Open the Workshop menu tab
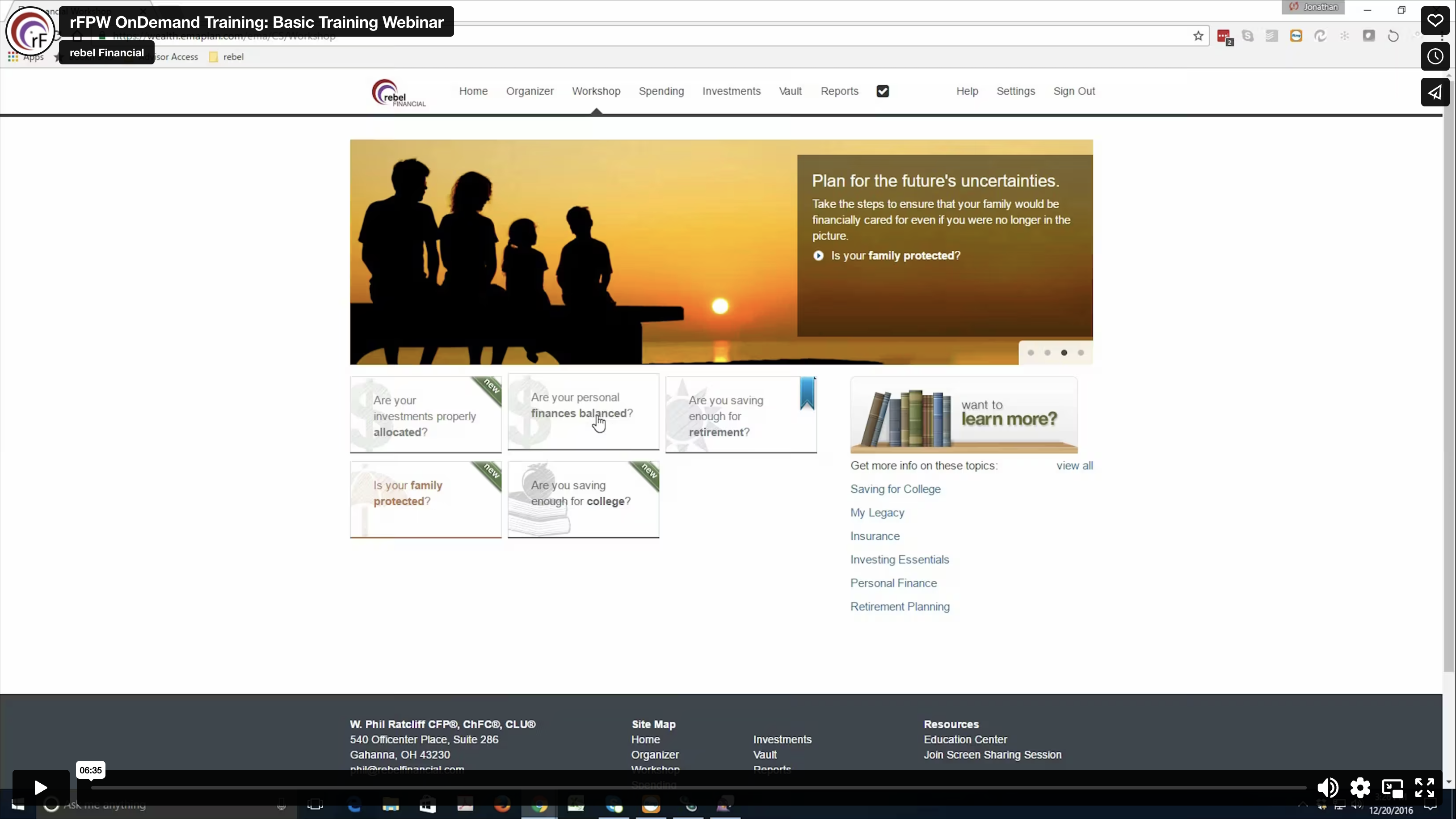The height and width of the screenshot is (819, 1456). 596,91
